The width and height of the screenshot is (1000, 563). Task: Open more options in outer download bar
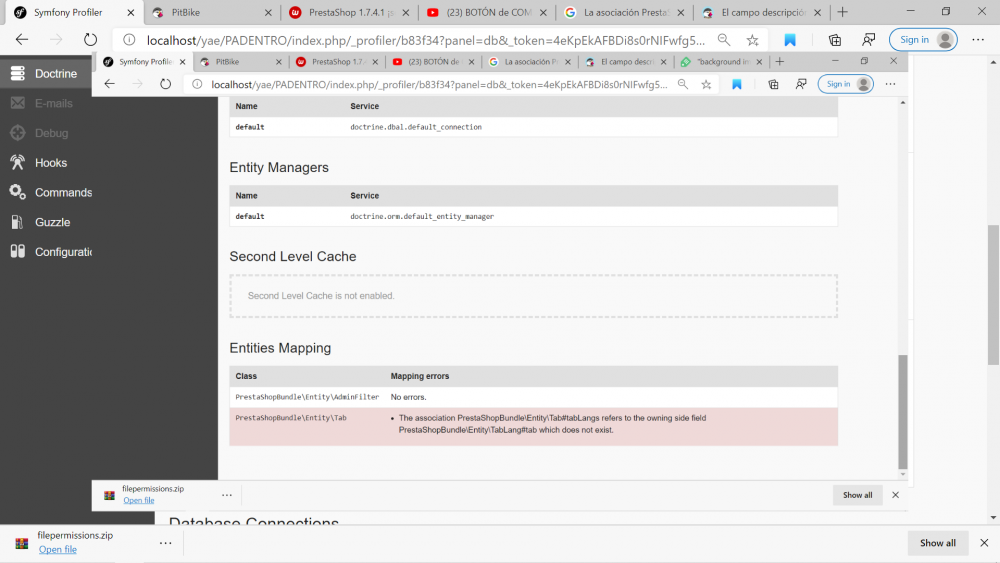click(165, 543)
